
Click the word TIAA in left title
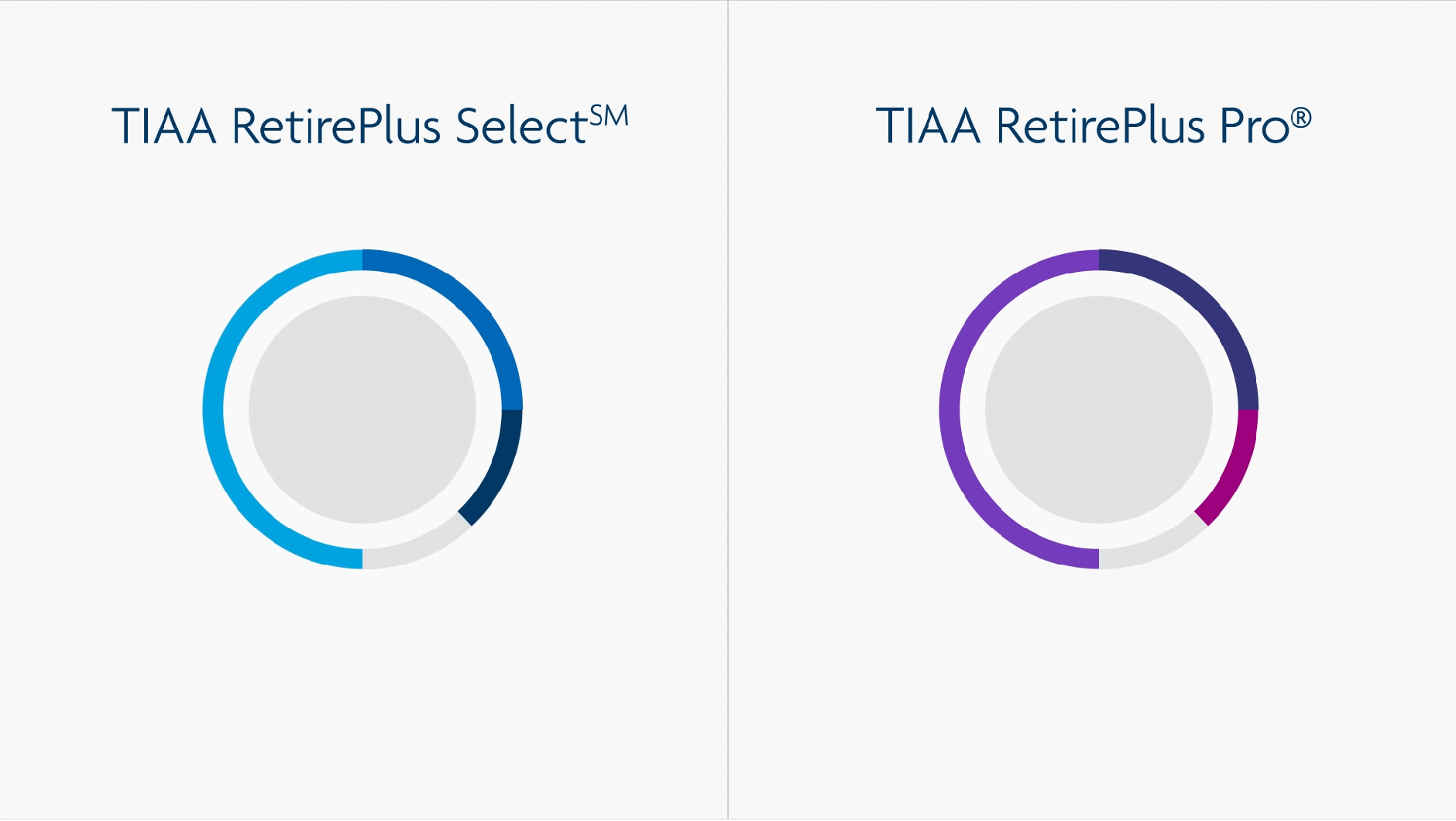[x=164, y=126]
